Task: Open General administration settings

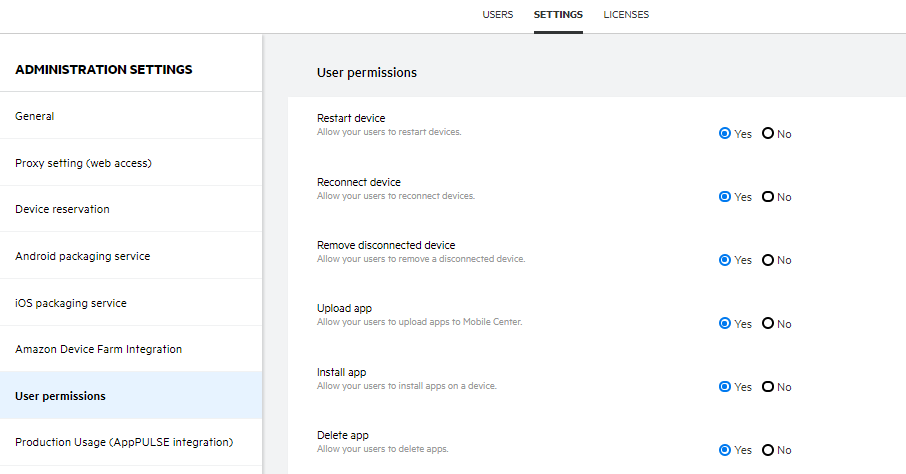Action: [x=35, y=116]
